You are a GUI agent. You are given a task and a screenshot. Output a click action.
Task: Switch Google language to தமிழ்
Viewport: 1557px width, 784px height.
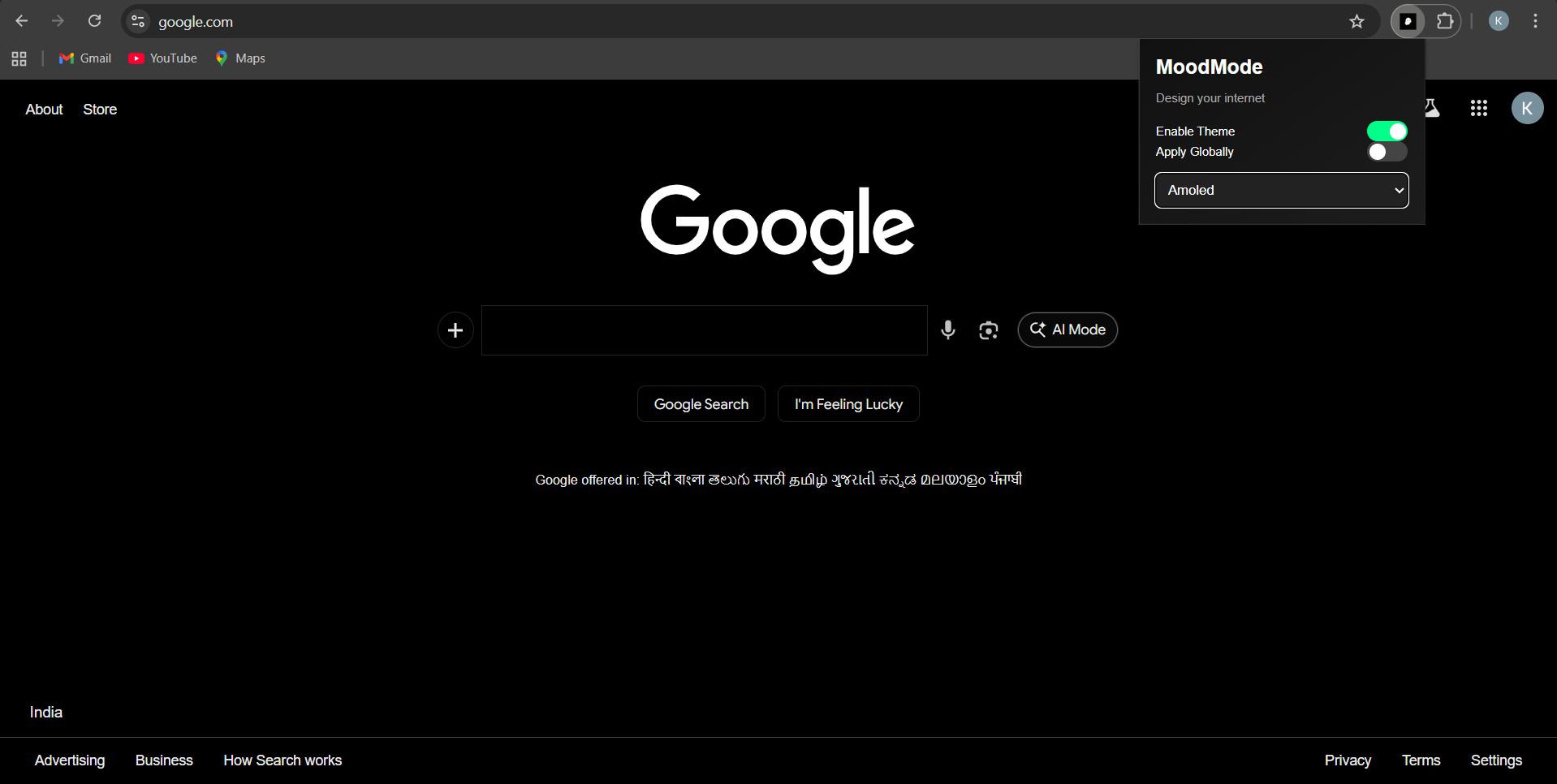coord(809,480)
